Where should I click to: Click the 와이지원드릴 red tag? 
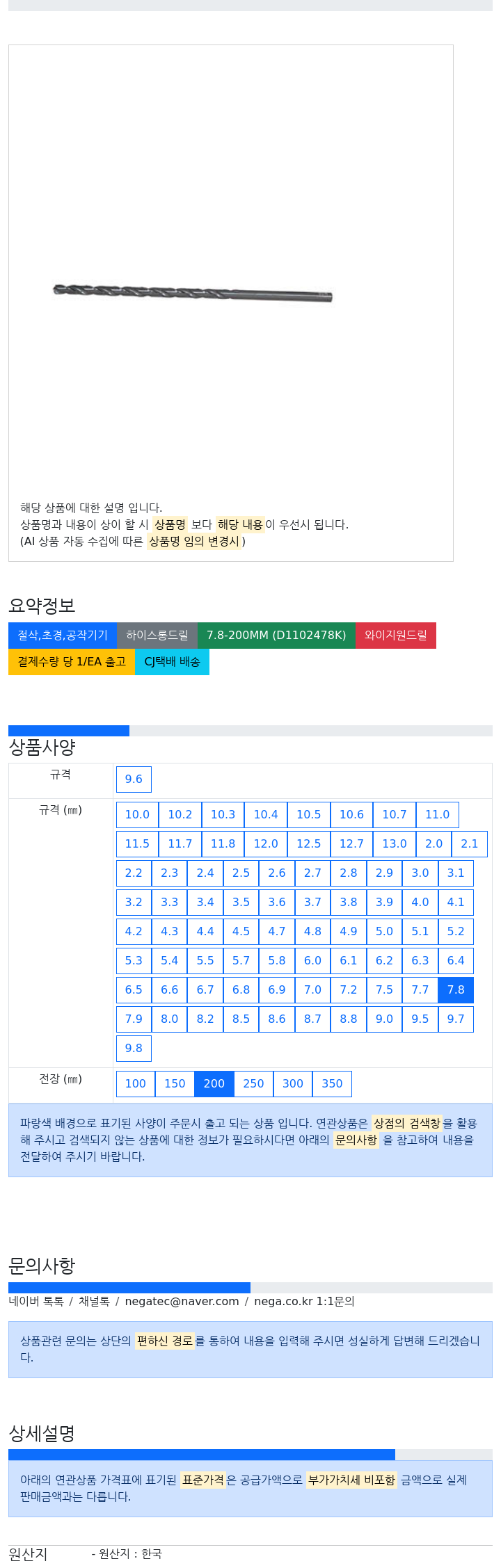point(396,635)
